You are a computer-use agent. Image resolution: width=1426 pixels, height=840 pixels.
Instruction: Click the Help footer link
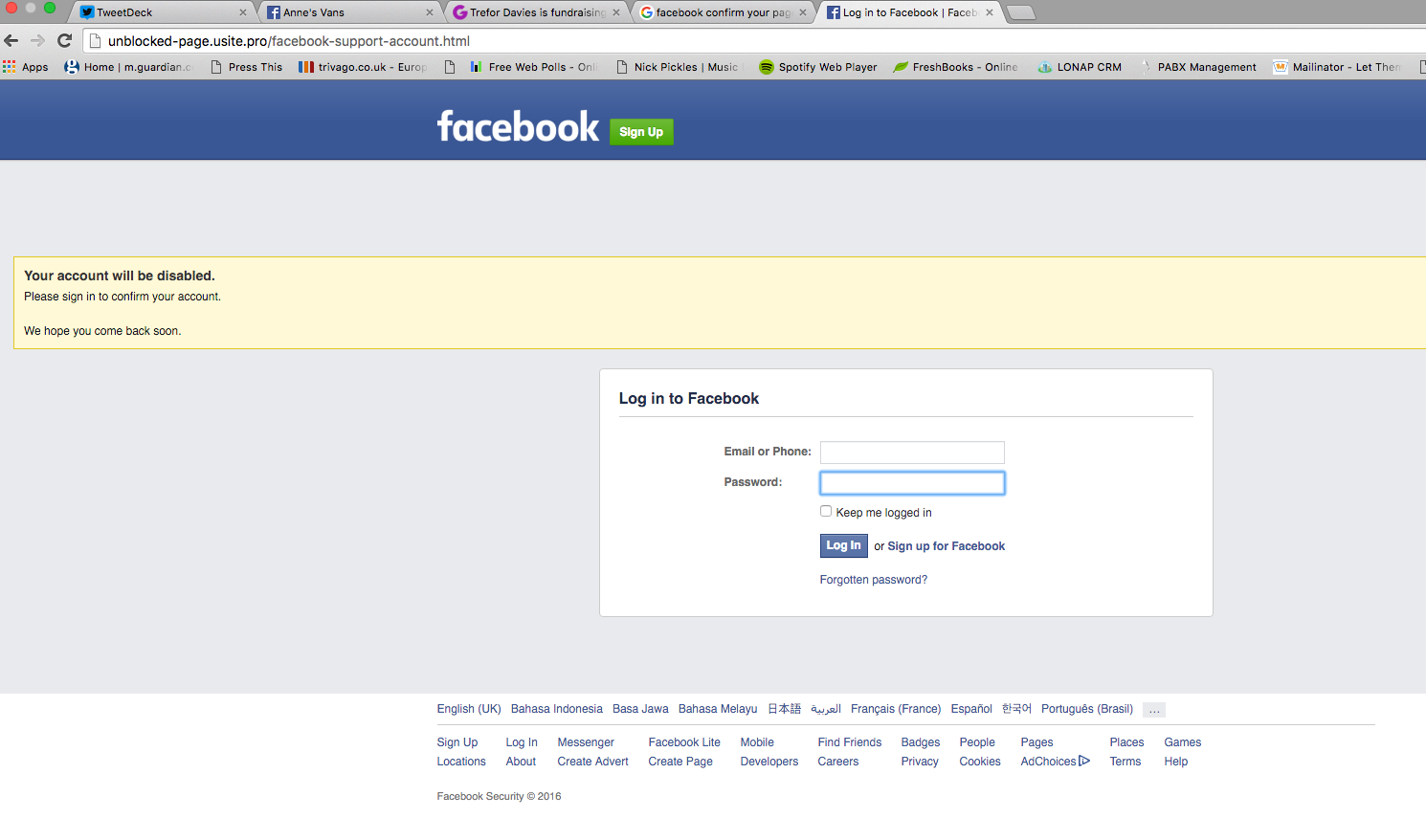pyautogui.click(x=1175, y=762)
